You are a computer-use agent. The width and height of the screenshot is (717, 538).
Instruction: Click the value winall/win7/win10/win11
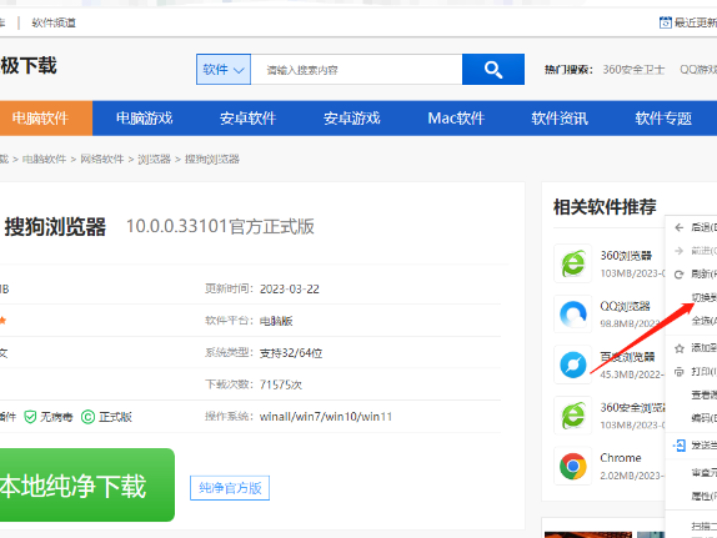click(326, 416)
